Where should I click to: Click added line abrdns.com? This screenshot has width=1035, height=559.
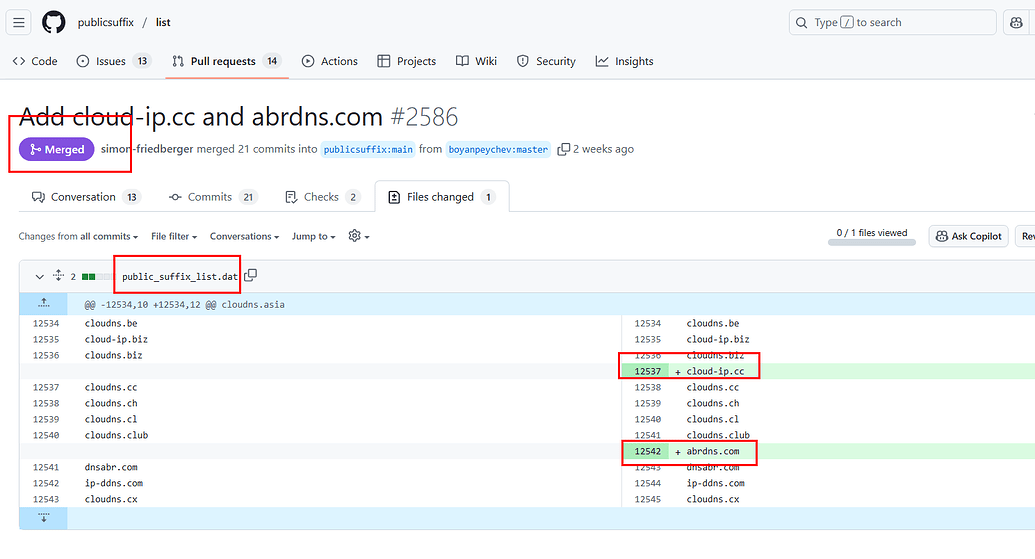click(x=713, y=451)
